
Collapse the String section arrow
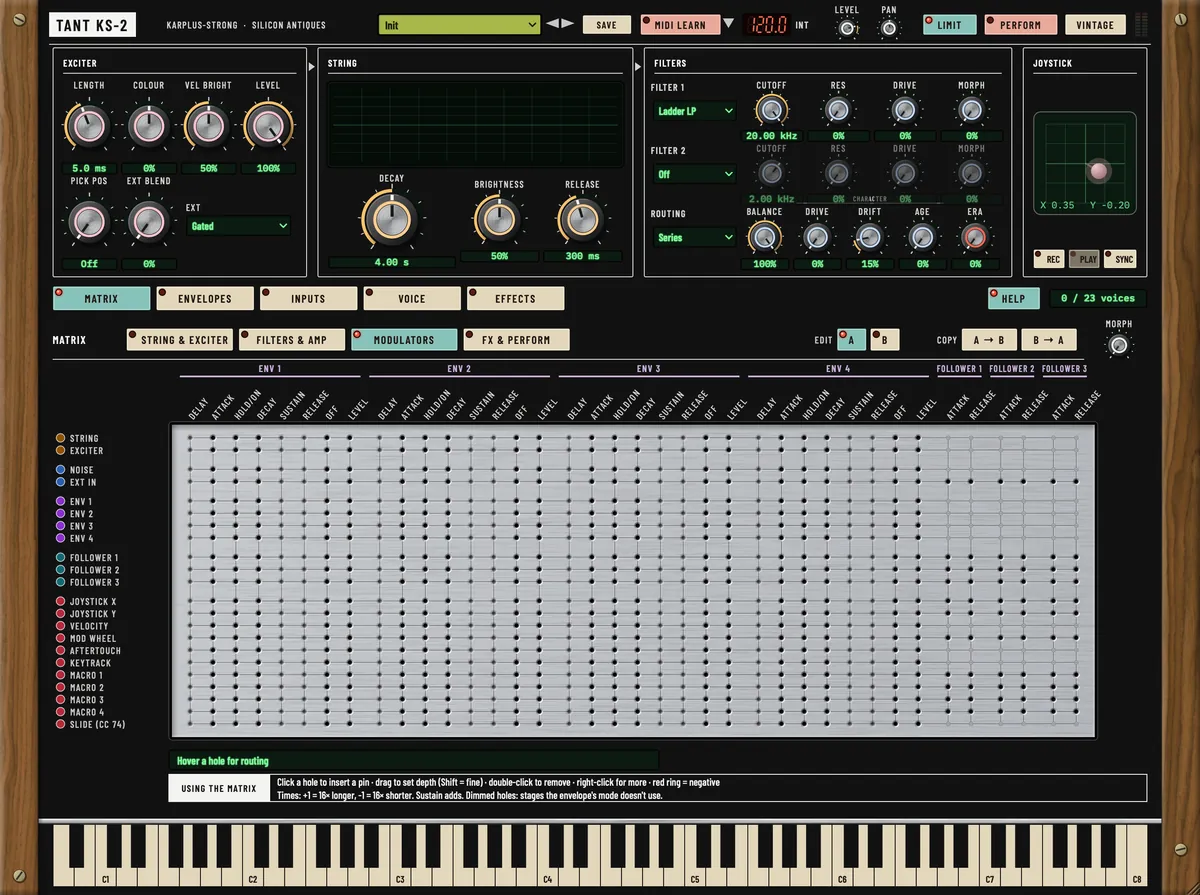pos(312,67)
